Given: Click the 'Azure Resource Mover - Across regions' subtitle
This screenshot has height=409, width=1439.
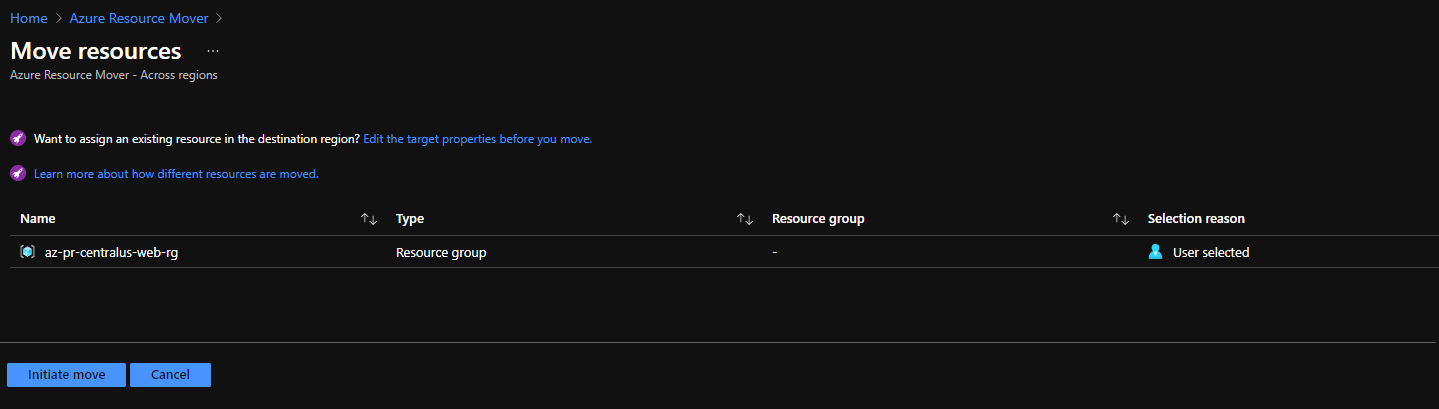Looking at the screenshot, I should [x=114, y=75].
